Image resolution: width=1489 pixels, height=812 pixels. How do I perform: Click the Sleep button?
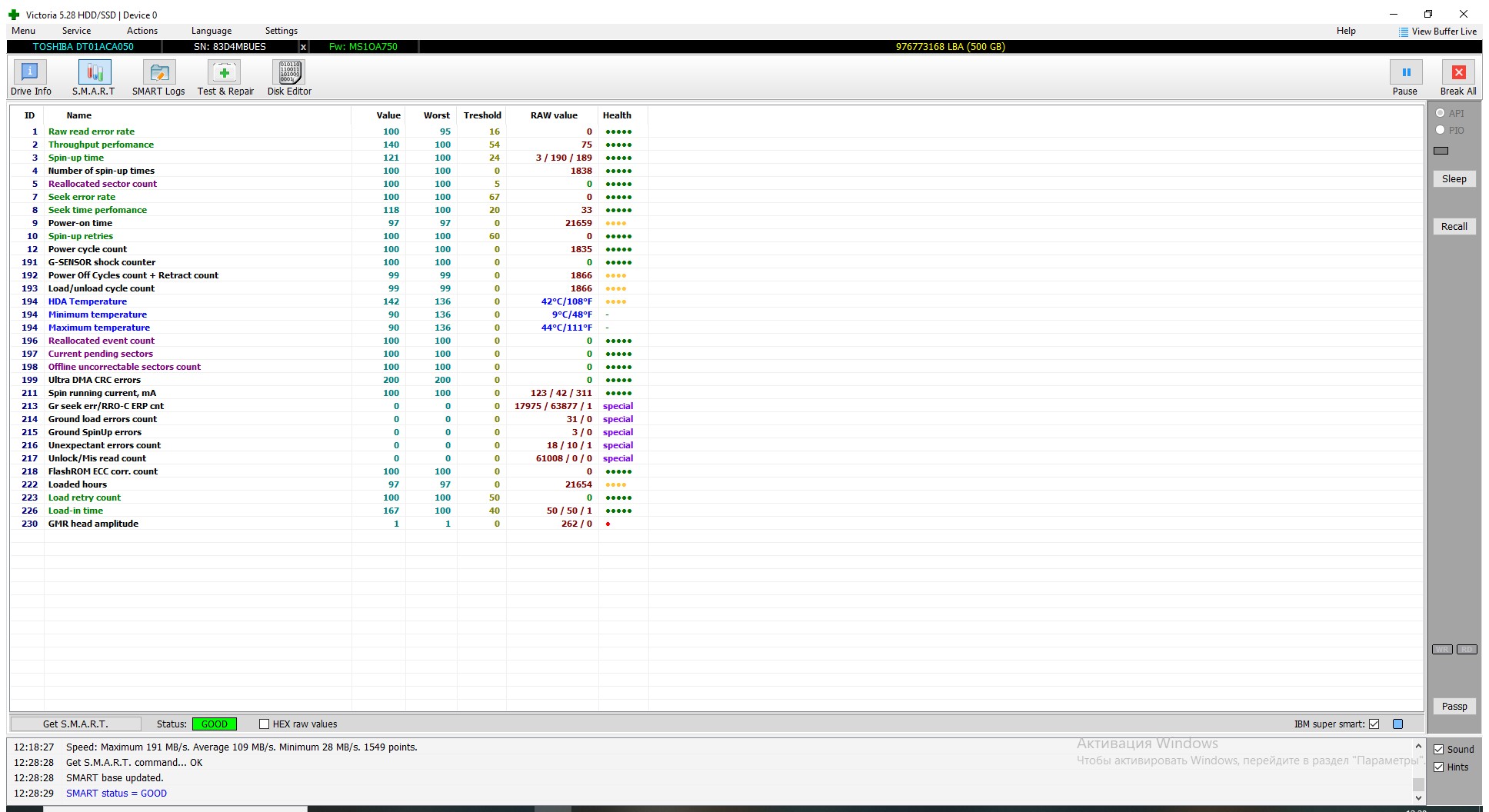click(1454, 179)
